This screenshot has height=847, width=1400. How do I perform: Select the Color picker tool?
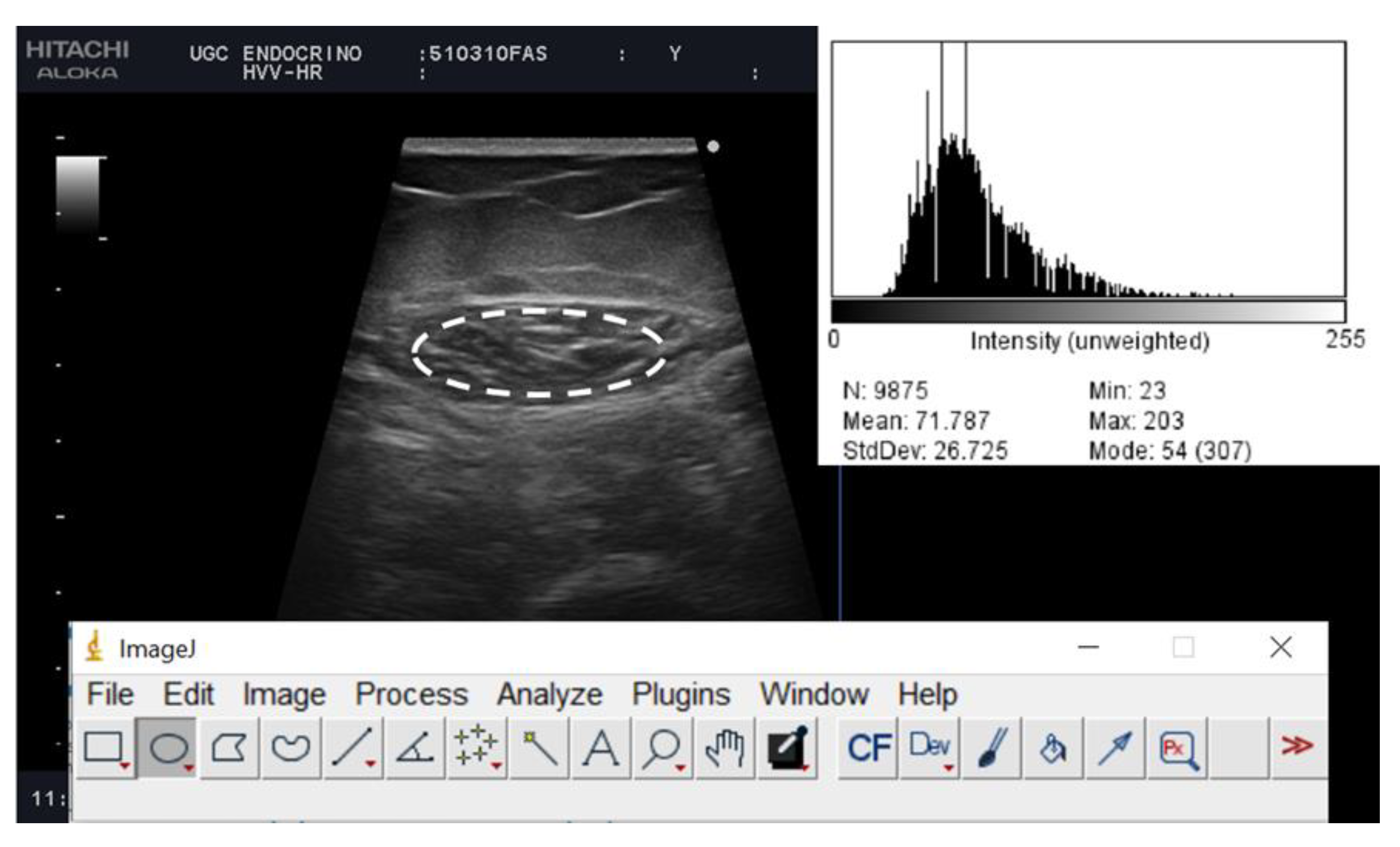point(787,748)
